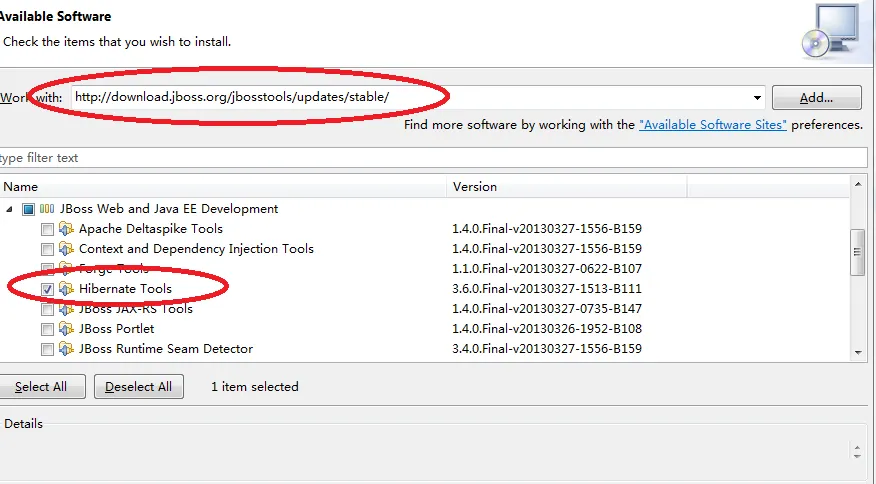
Task: Check the Apache Deltaspike Tools checkbox
Action: [47, 229]
